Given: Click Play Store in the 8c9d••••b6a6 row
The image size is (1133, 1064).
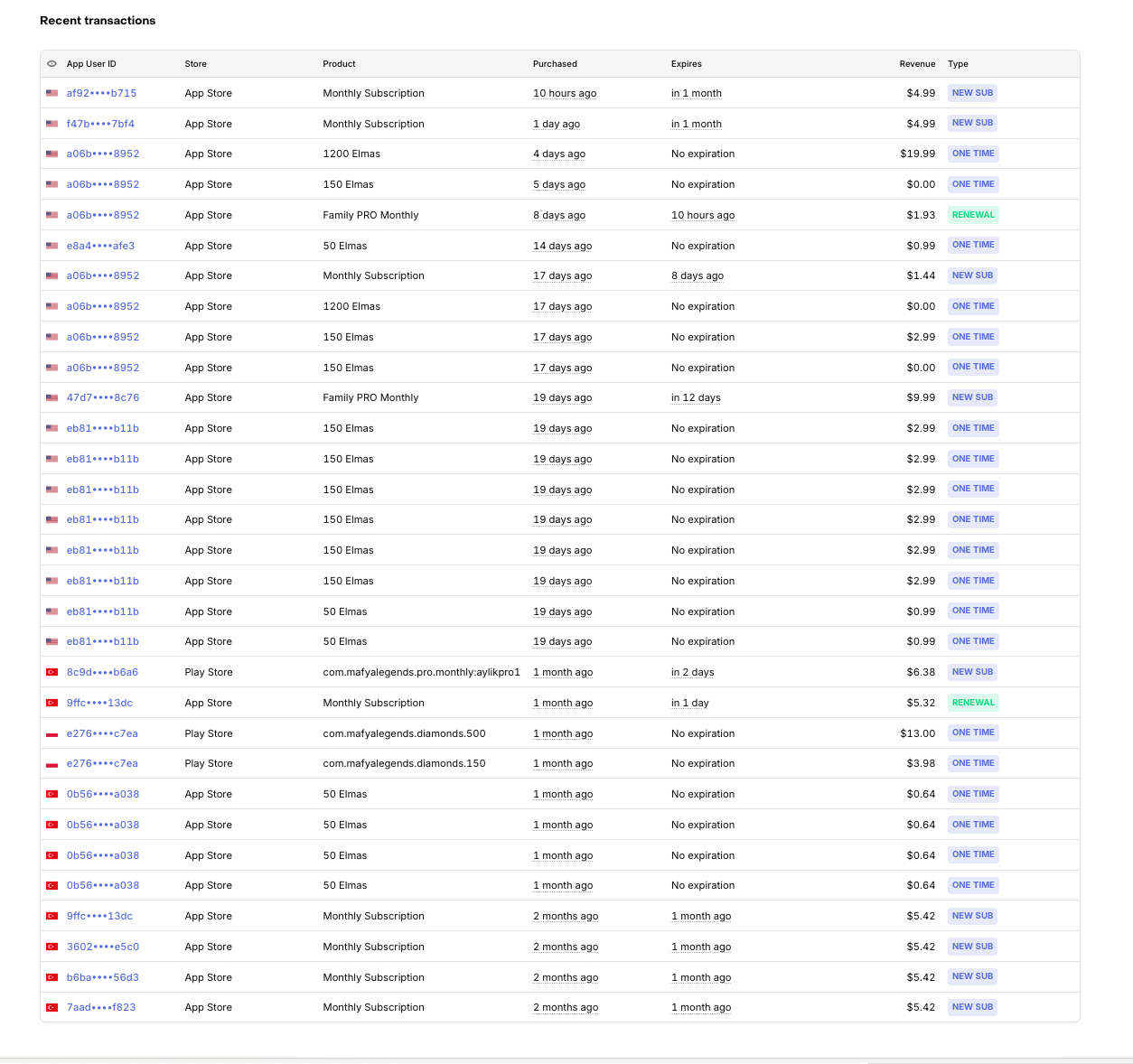Looking at the screenshot, I should [x=209, y=672].
